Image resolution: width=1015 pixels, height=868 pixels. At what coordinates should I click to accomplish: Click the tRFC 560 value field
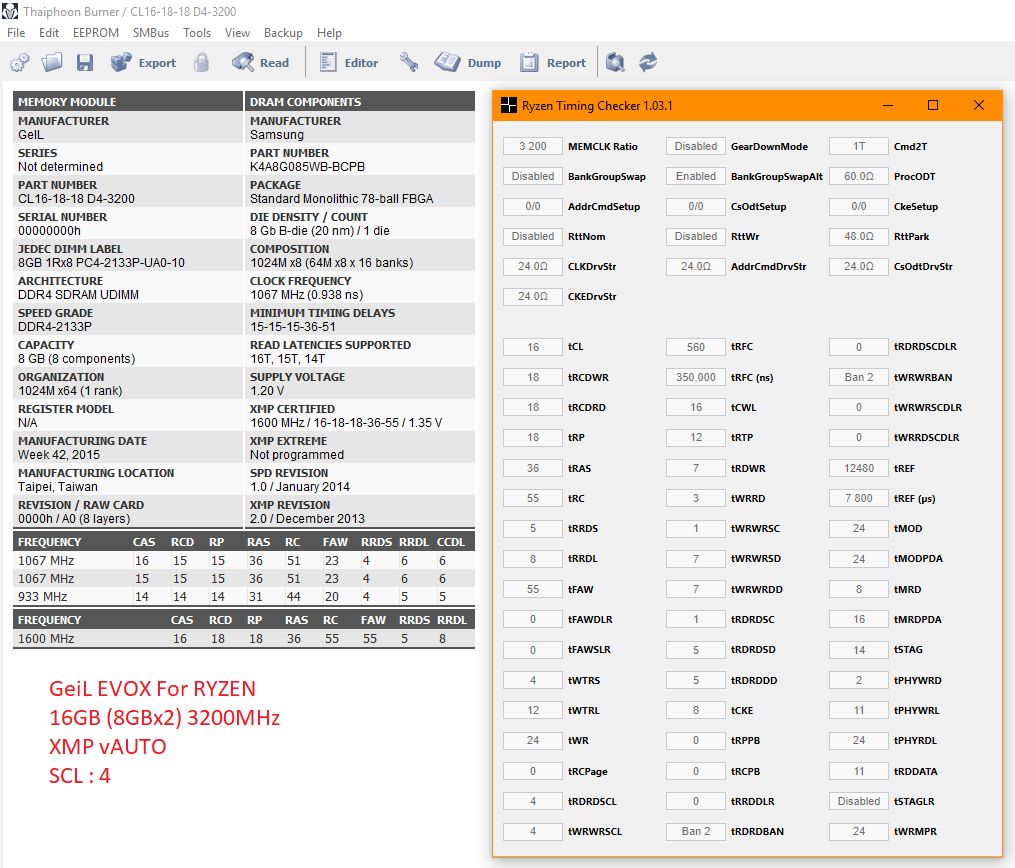tap(696, 347)
